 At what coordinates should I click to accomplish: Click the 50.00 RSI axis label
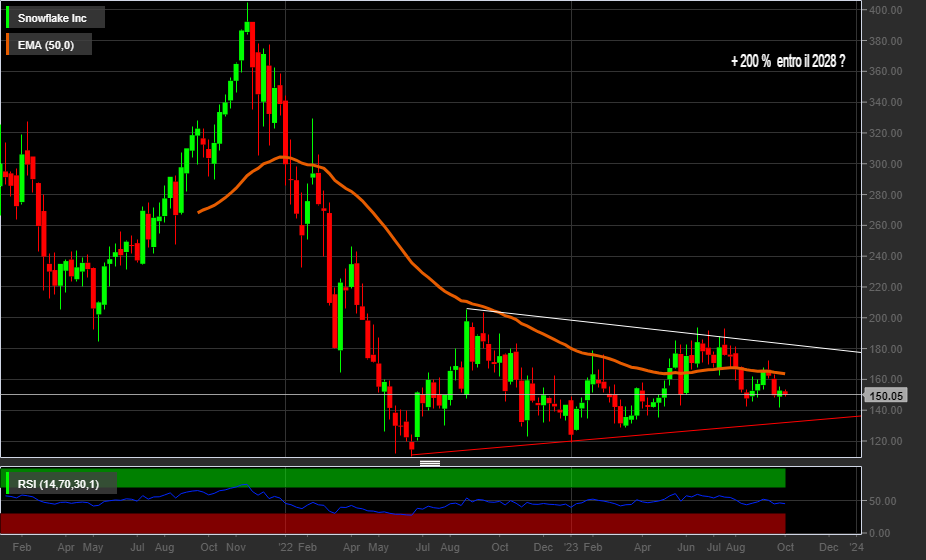point(883,501)
